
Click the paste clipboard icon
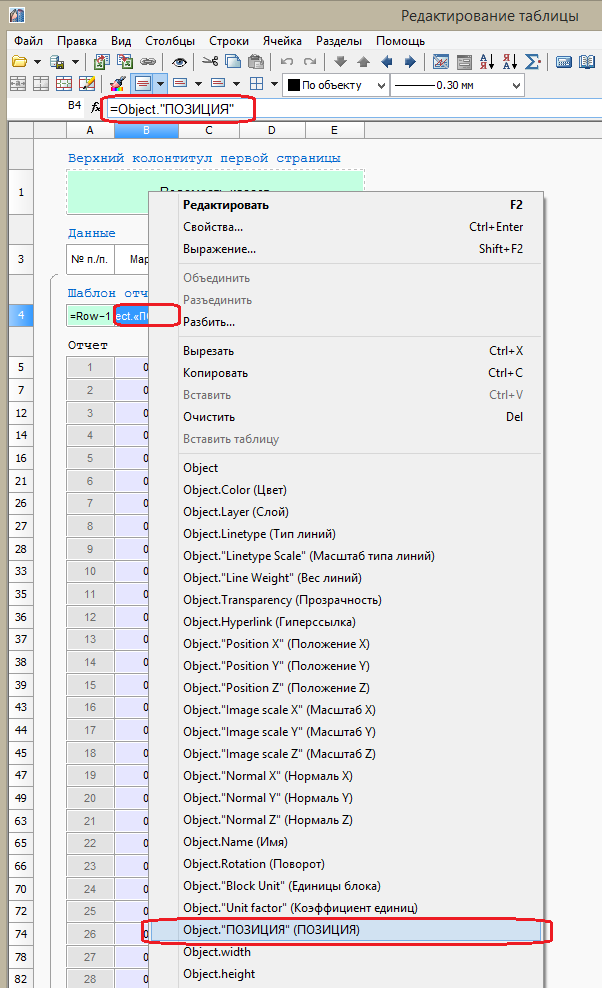(x=255, y=62)
